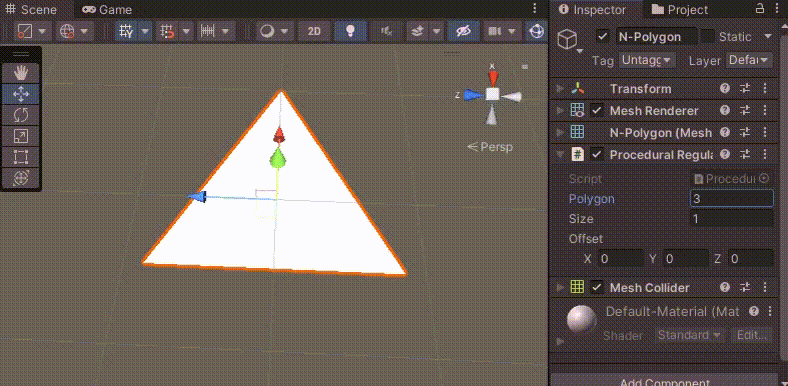Open the Static flags dropdown arrow

click(x=768, y=36)
